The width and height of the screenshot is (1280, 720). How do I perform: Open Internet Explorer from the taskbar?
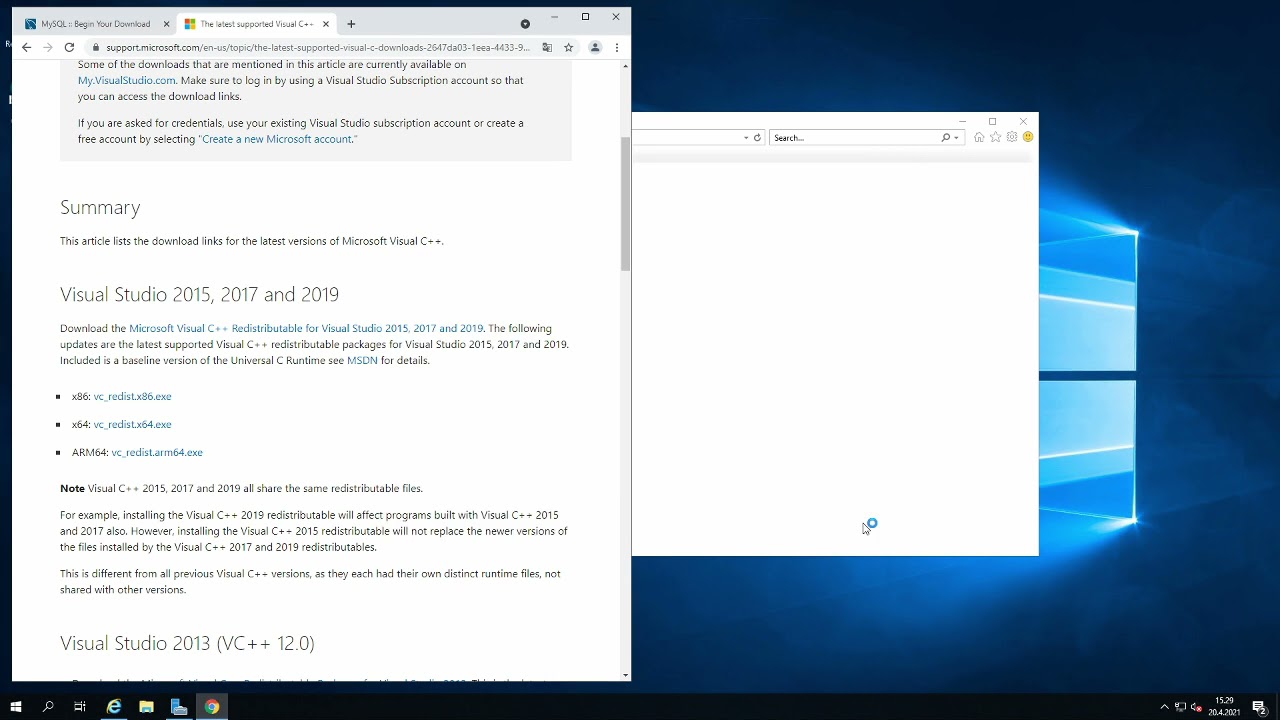click(x=114, y=707)
